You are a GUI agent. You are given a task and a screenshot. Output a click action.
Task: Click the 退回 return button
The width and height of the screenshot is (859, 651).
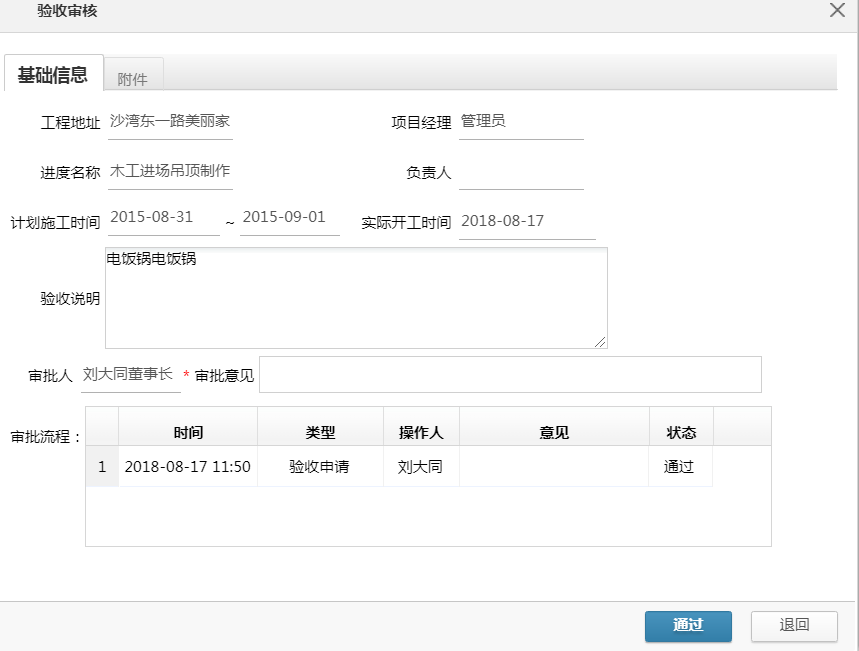point(794,626)
